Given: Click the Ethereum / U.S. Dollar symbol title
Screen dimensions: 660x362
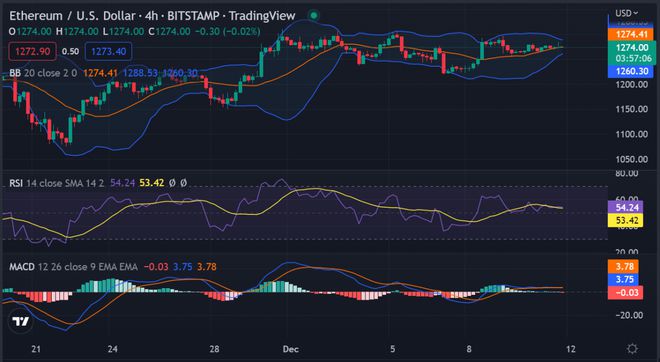Looking at the screenshot, I should pyautogui.click(x=72, y=16).
